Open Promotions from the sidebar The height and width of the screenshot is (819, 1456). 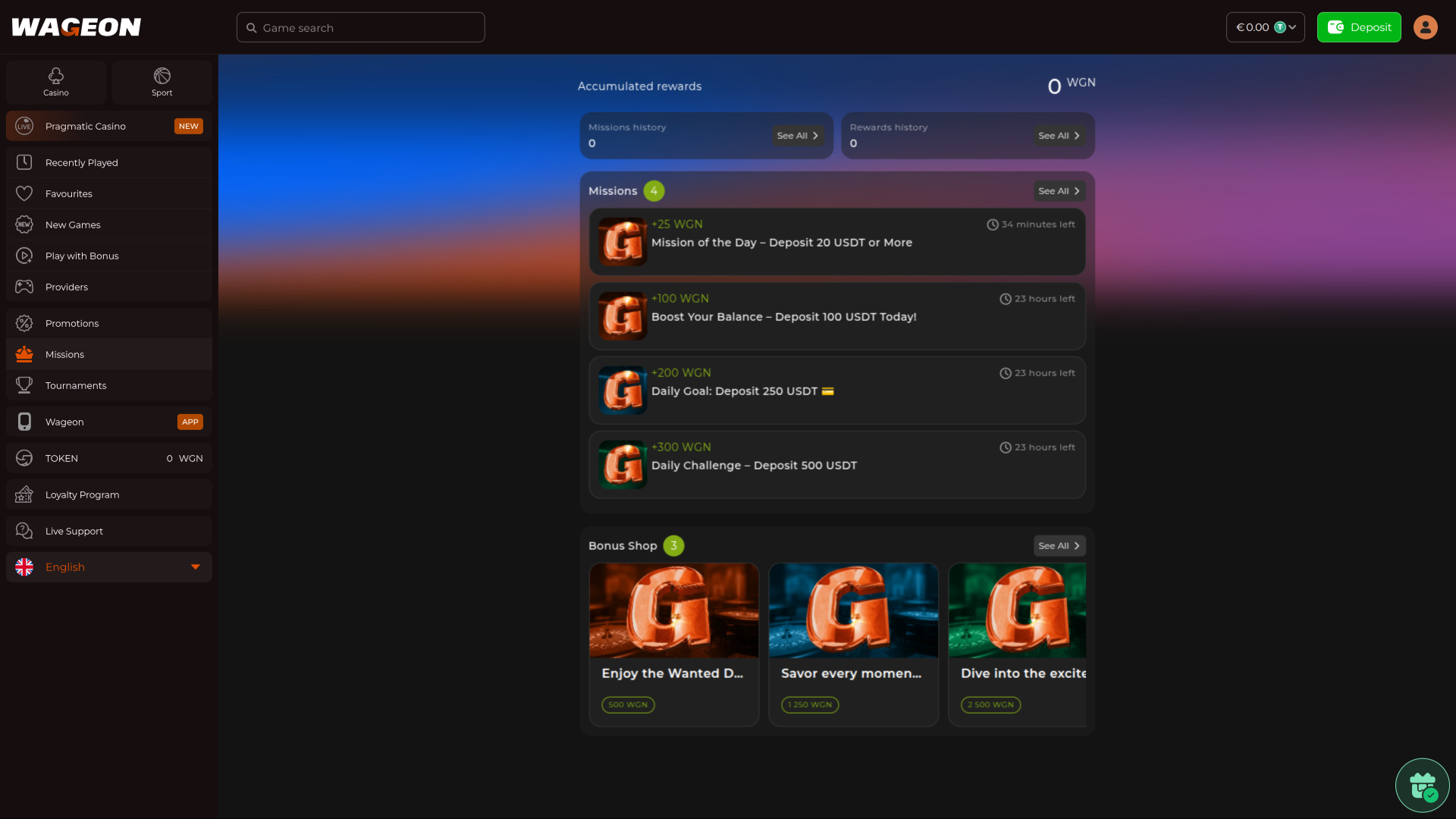[72, 323]
